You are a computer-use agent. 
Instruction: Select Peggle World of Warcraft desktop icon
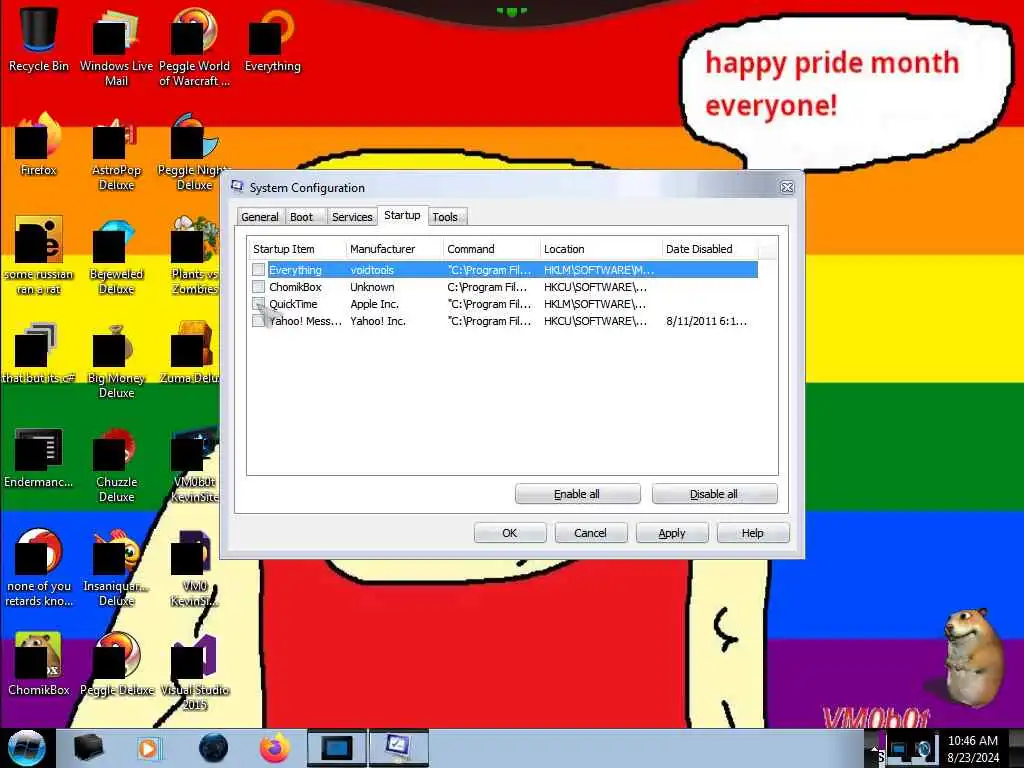pyautogui.click(x=194, y=47)
